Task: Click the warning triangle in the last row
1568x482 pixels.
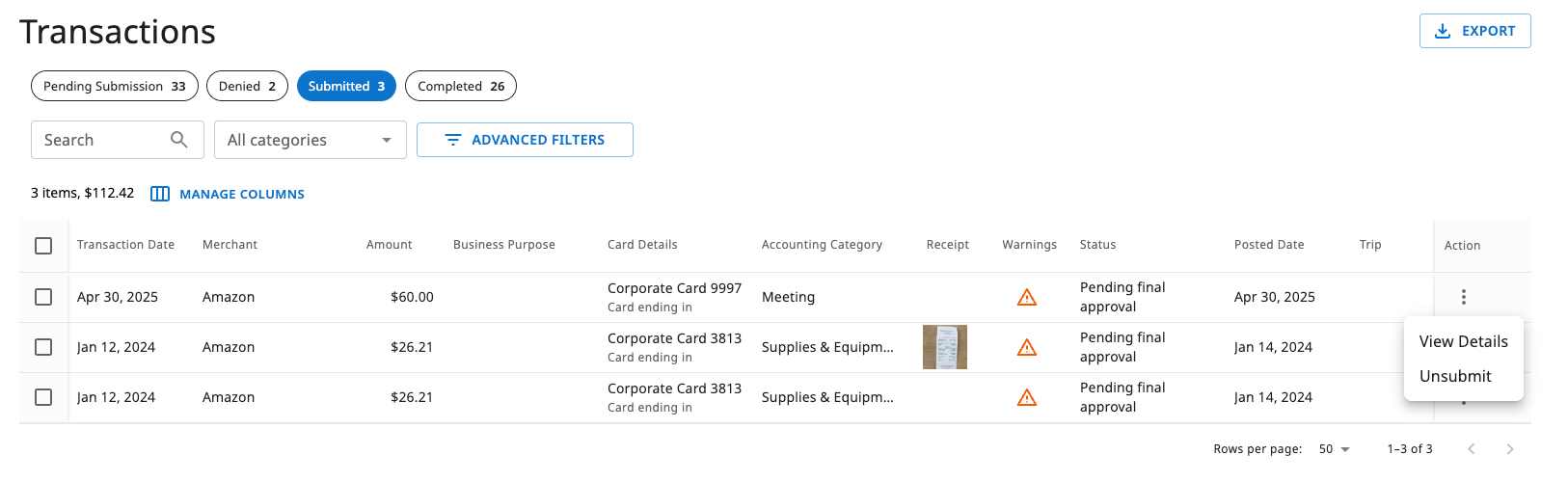Action: pos(1027,398)
